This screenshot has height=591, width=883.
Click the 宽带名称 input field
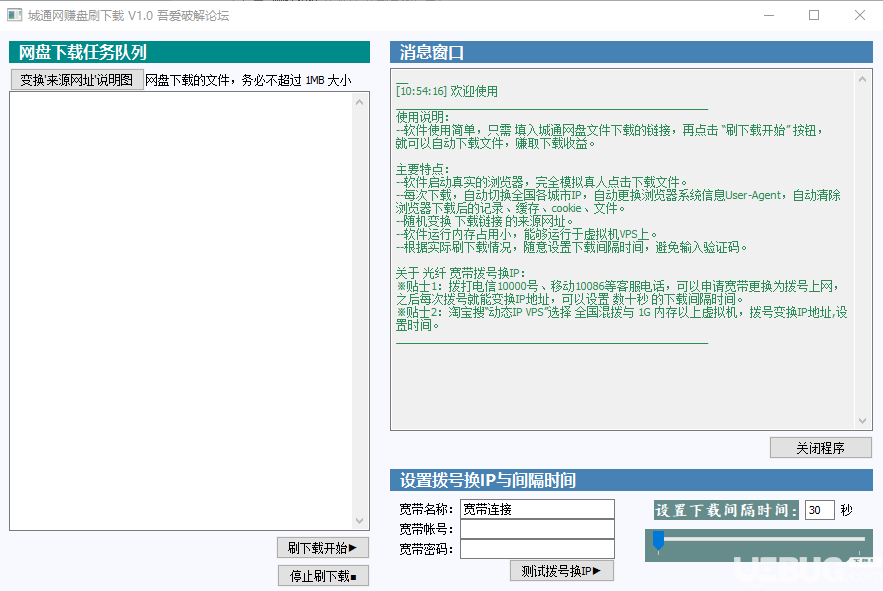(x=537, y=509)
